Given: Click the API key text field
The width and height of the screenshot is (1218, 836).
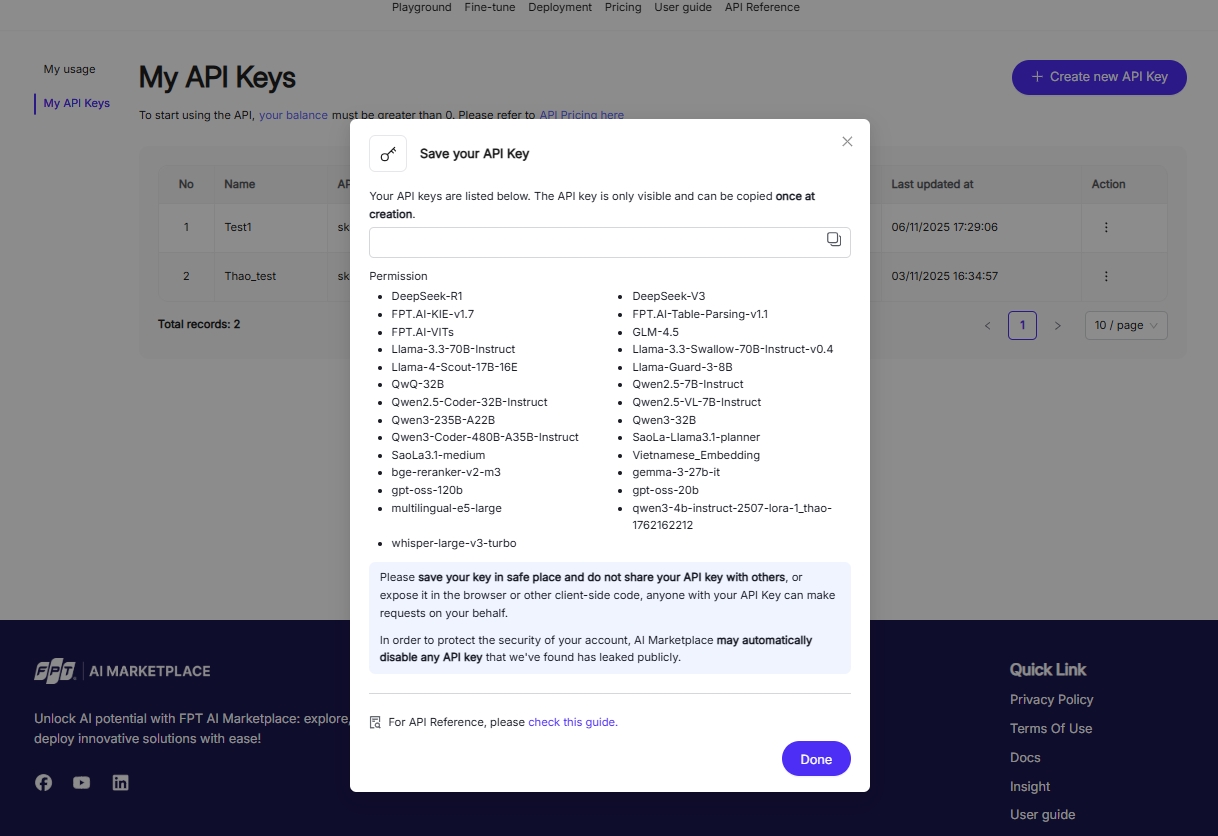Looking at the screenshot, I should pos(595,242).
